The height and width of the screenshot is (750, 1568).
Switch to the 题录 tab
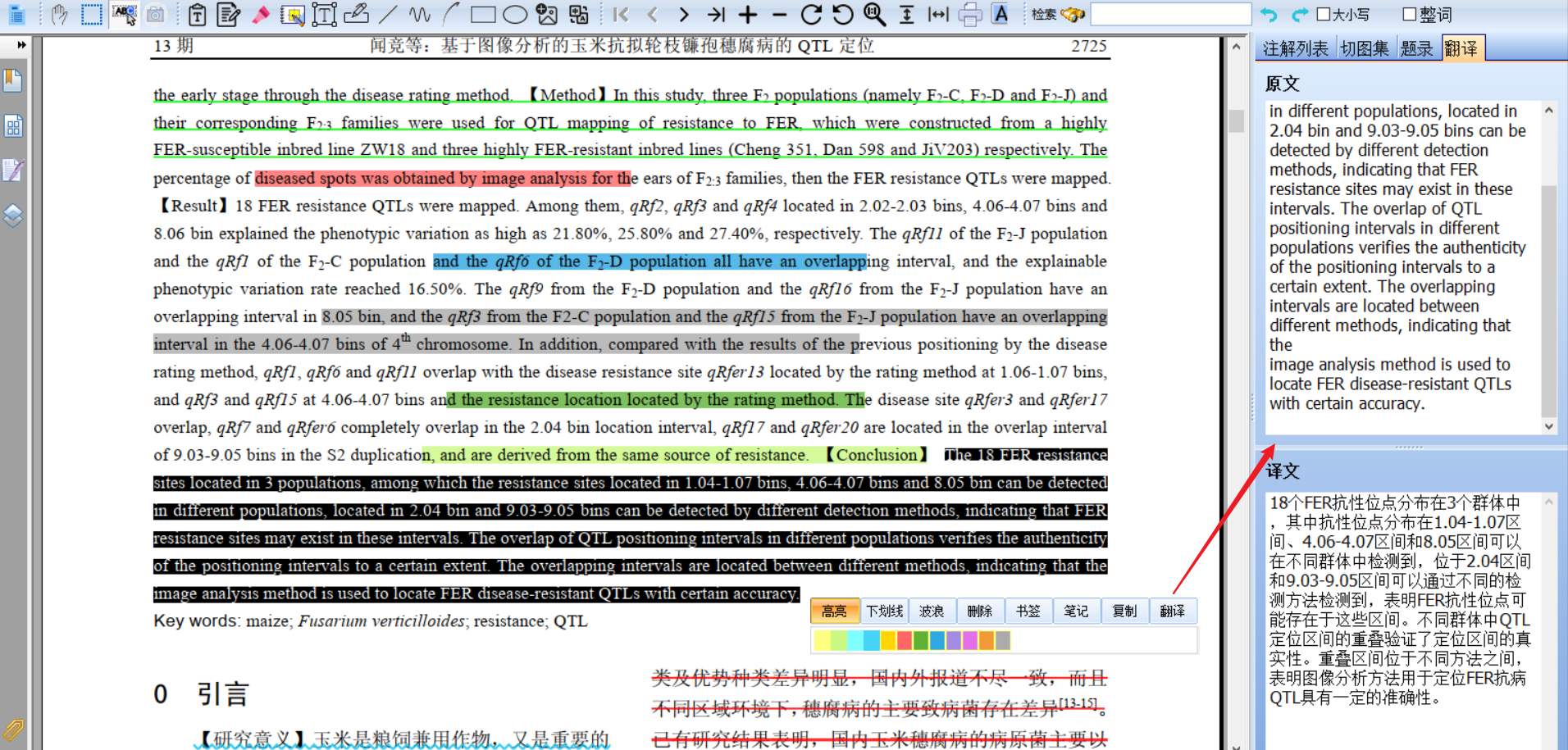[1416, 48]
